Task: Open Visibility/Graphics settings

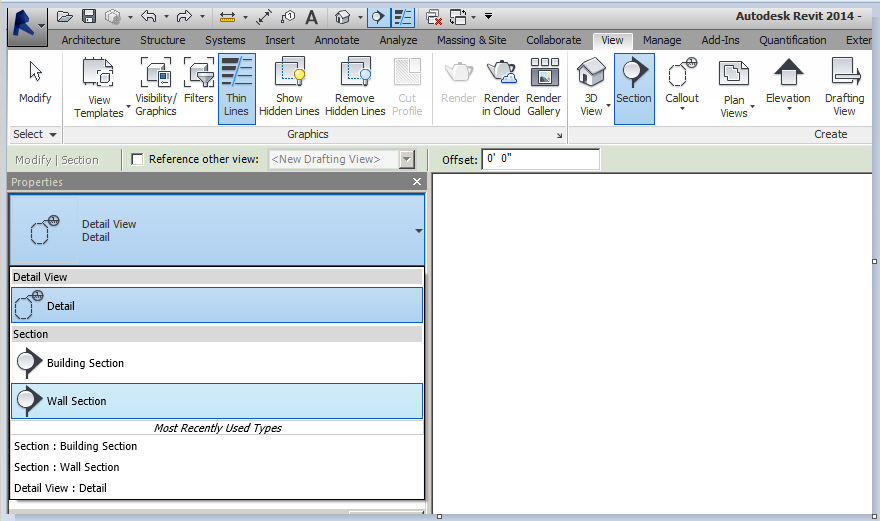Action: click(156, 87)
